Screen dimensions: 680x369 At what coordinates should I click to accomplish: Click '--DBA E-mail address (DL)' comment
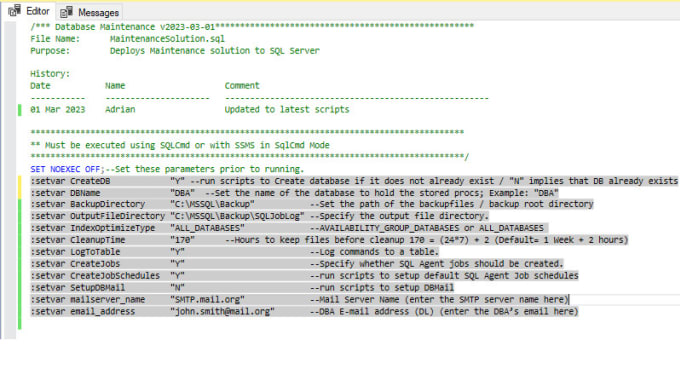pos(372,311)
